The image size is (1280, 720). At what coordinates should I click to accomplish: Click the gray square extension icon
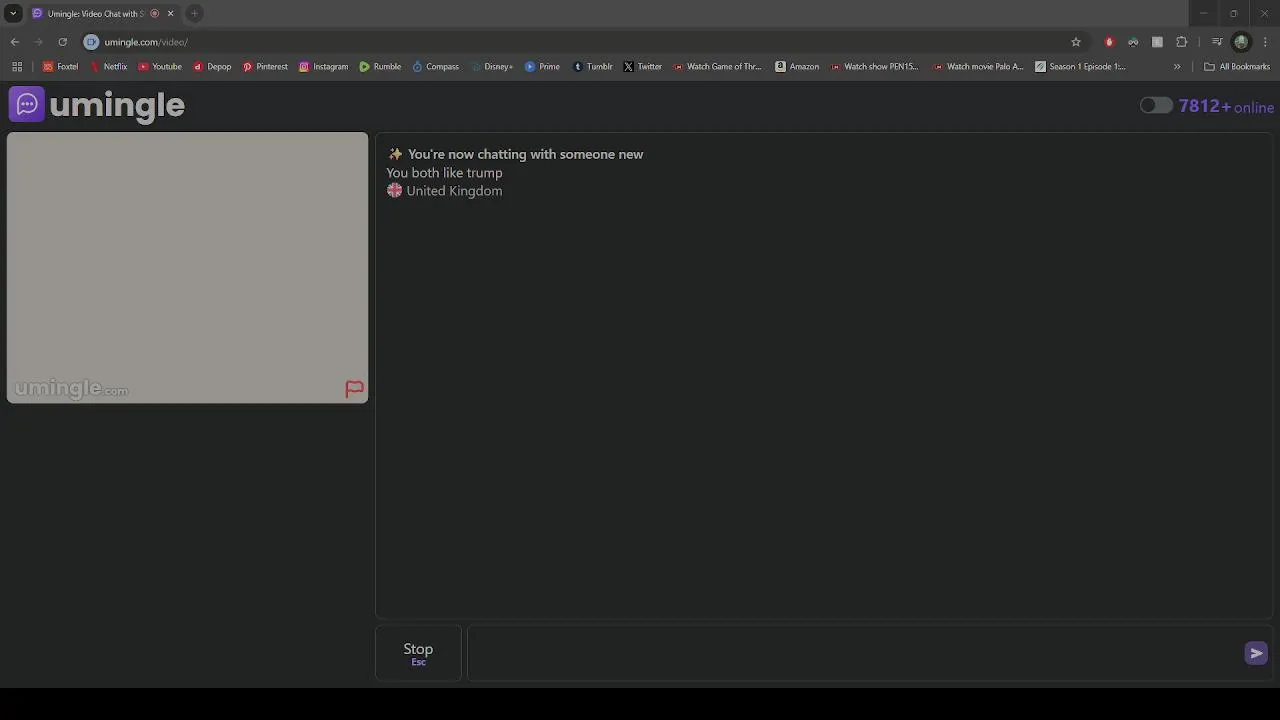pyautogui.click(x=1157, y=42)
